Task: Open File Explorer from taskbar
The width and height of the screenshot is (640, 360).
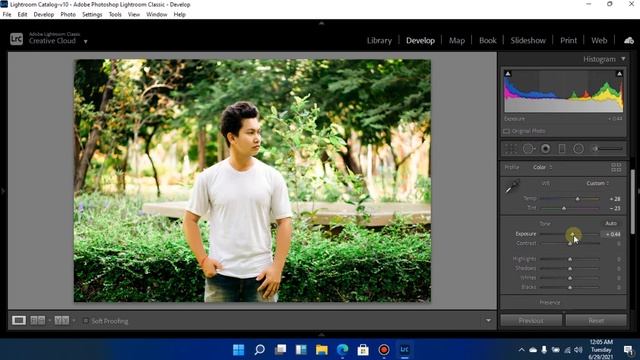Action: [322, 350]
